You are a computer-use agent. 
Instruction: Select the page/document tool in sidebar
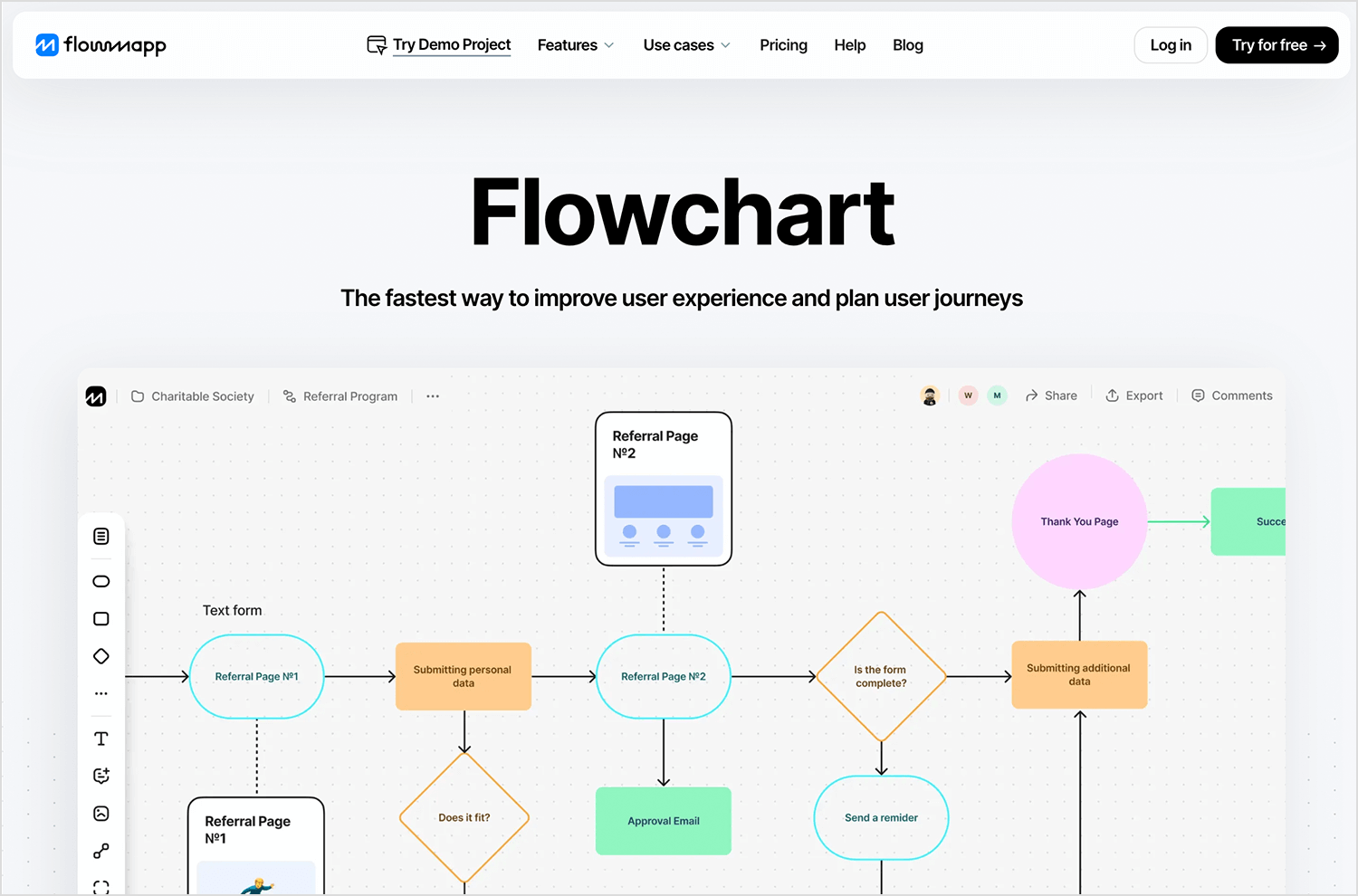pyautogui.click(x=101, y=537)
